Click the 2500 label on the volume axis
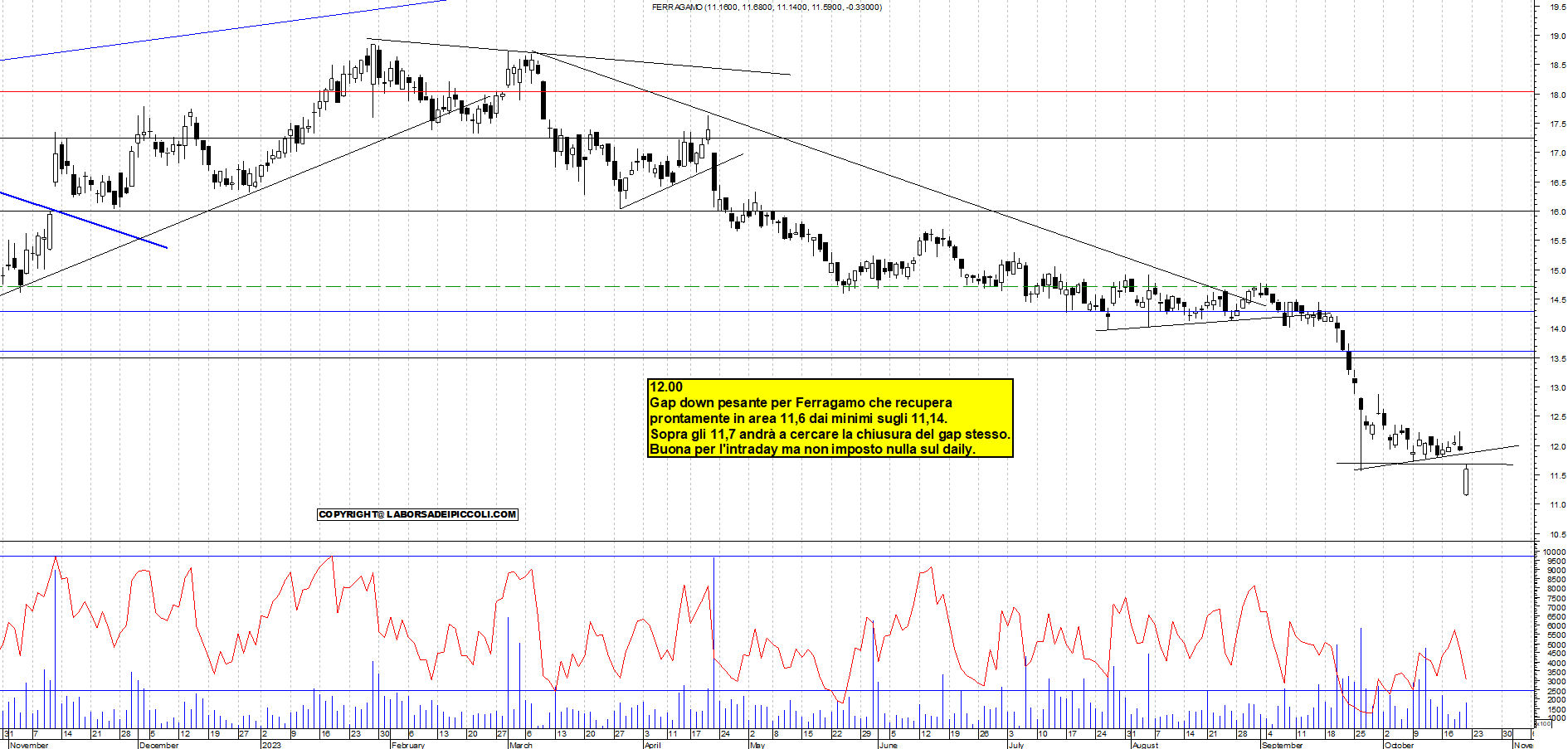Screen dimensions: 1568x749 click(x=1556, y=691)
